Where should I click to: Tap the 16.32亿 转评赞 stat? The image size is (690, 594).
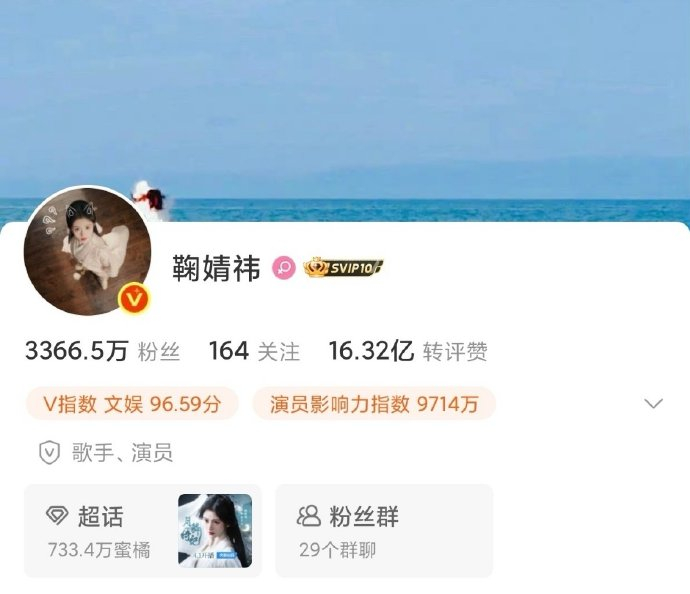pyautogui.click(x=408, y=351)
